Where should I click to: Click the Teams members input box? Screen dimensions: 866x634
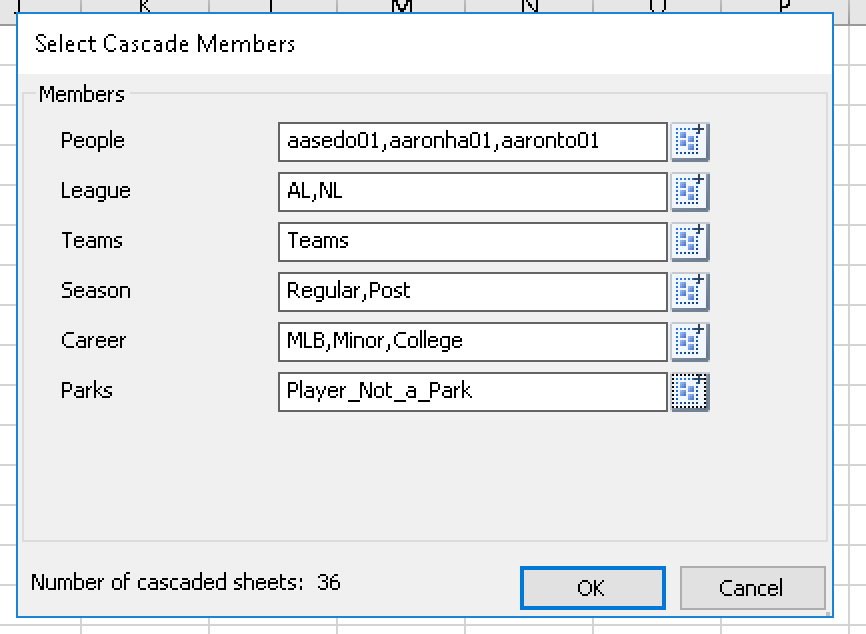pyautogui.click(x=472, y=242)
